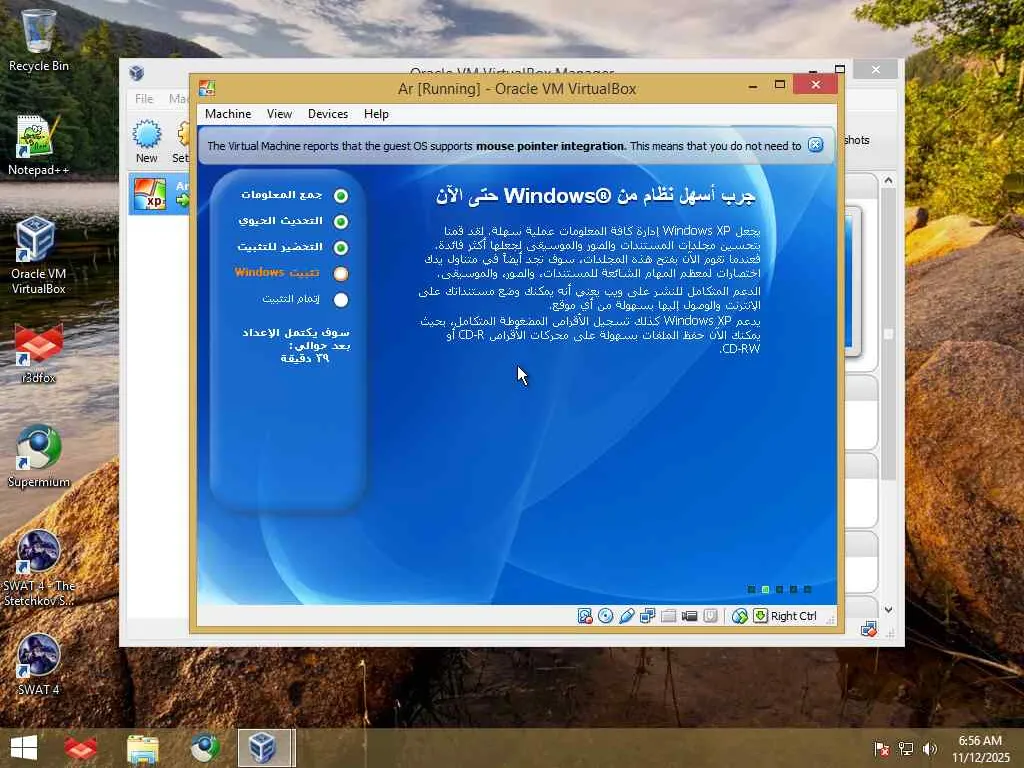Open Recycle Bin desktop icon
This screenshot has width=1024, height=768.
[39, 40]
